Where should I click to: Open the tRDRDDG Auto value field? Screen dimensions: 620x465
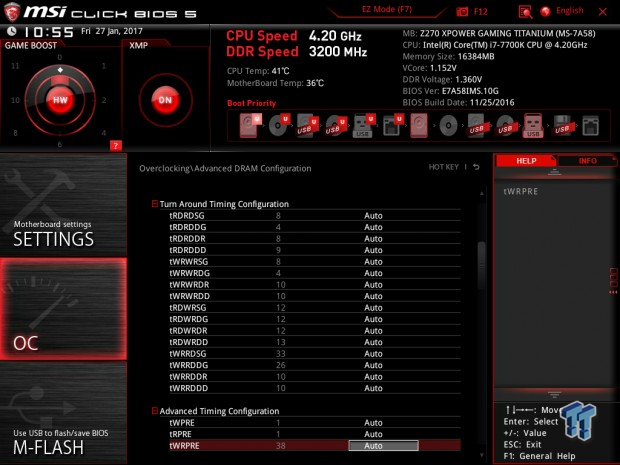pyautogui.click(x=373, y=227)
